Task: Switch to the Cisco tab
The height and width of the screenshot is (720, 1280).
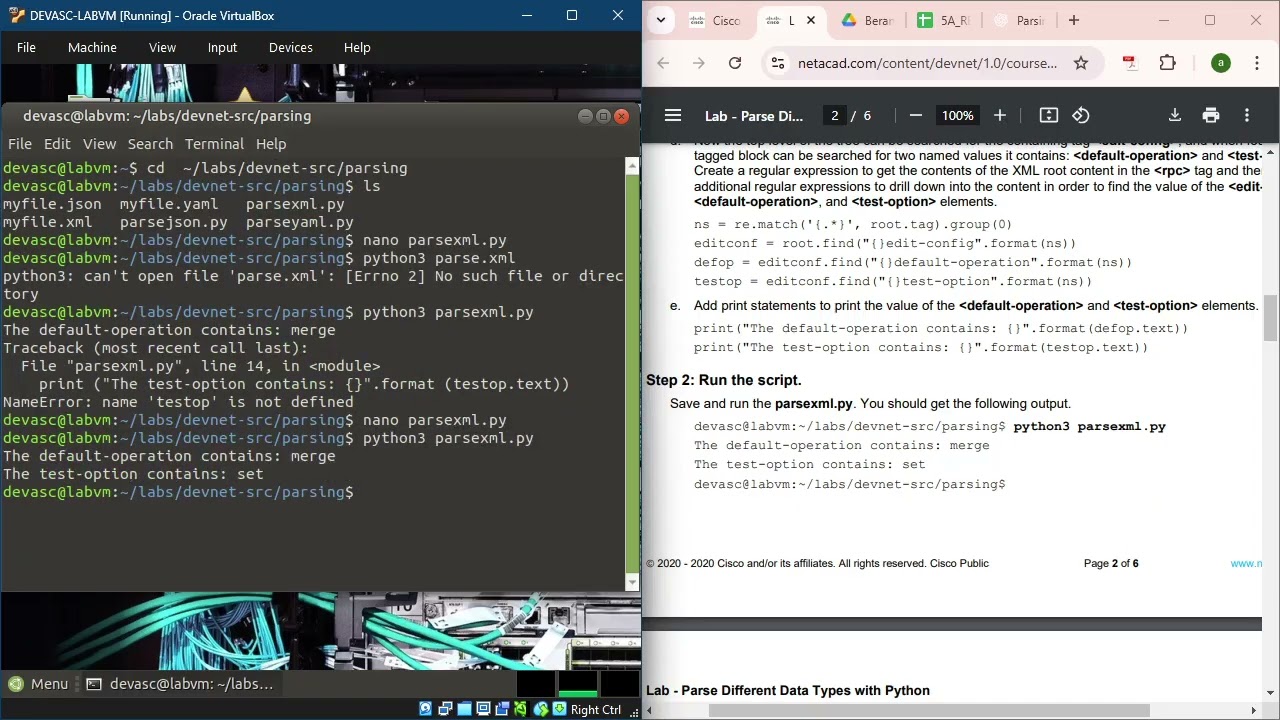Action: [716, 20]
